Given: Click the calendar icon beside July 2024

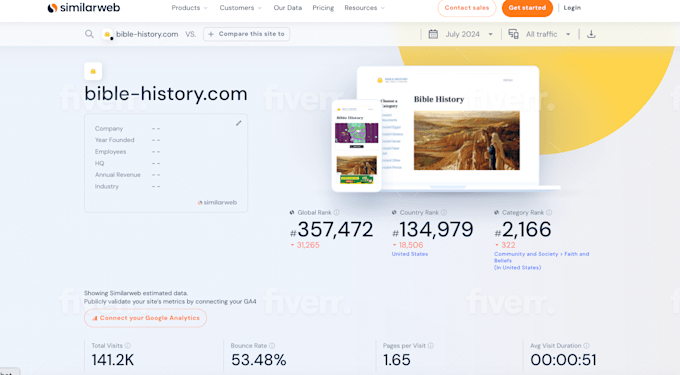Looking at the screenshot, I should point(433,34).
